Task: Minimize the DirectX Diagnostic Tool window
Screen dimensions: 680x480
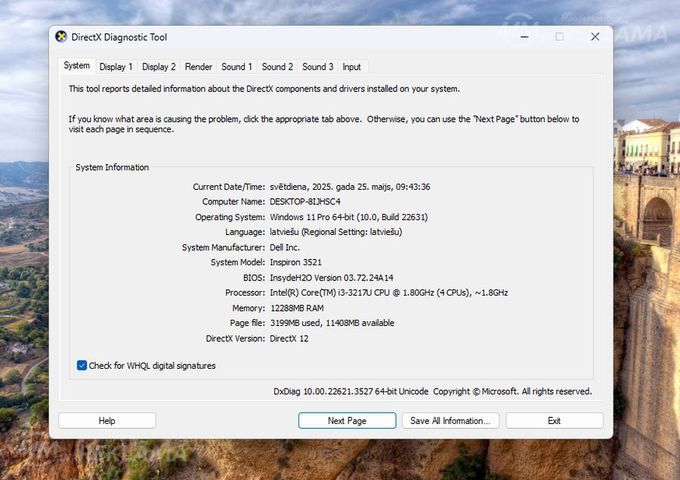Action: click(524, 37)
